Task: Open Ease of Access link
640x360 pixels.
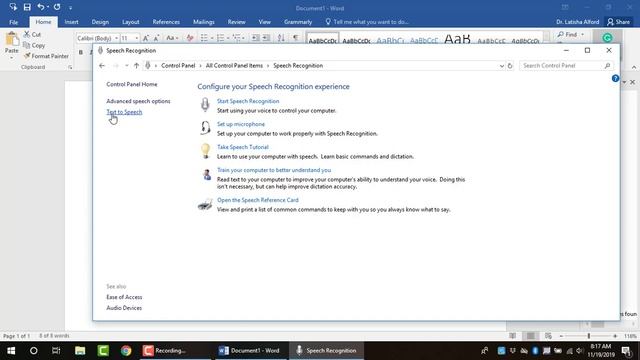Action: point(124,297)
